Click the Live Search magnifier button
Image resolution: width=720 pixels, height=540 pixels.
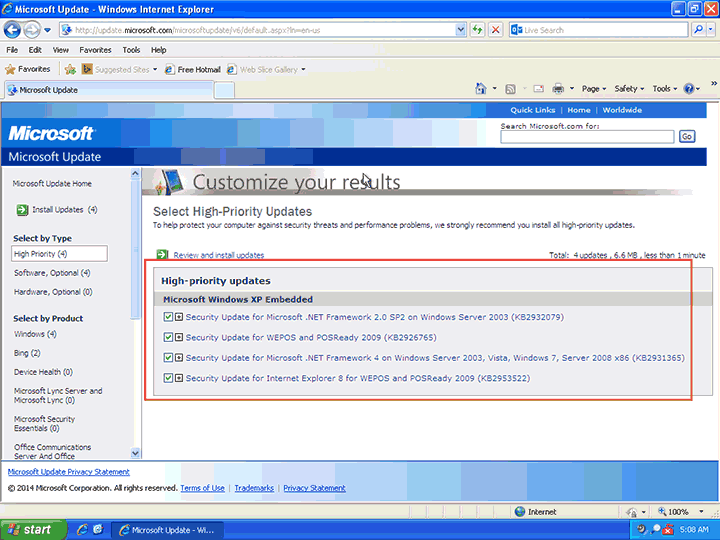pos(698,30)
